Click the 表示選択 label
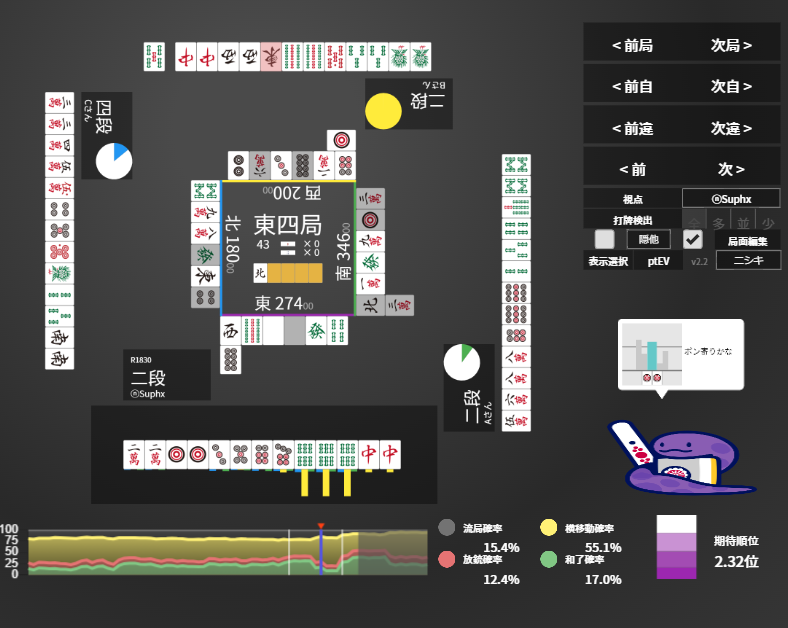Viewport: 788px width, 628px height. click(608, 261)
